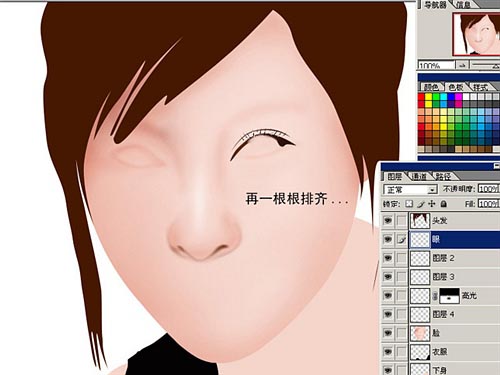Click the Navigator preview thumbnail
Screen dimensions: 500x375
(x=476, y=34)
